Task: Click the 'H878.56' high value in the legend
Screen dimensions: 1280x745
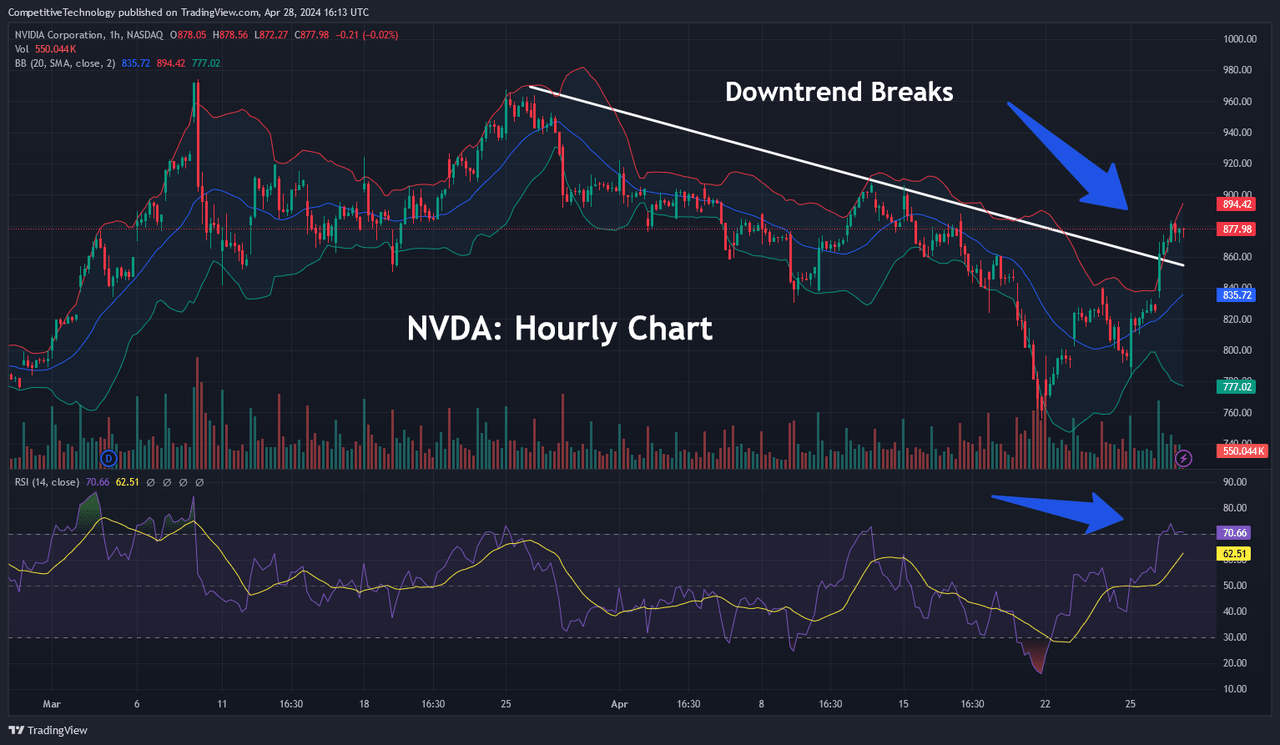Action: coord(232,34)
